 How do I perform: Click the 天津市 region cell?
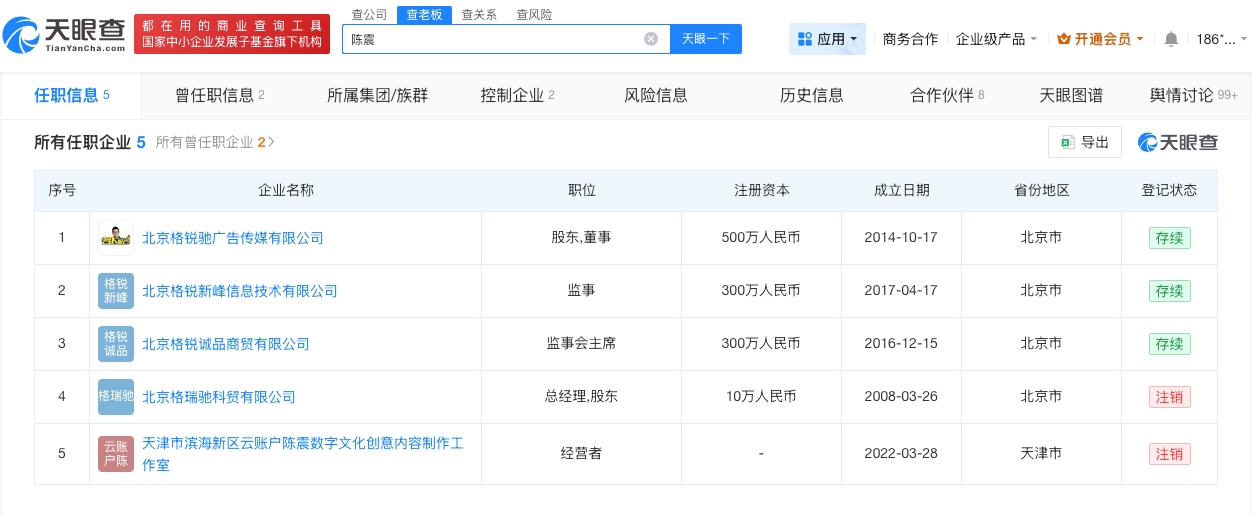[1041, 454]
